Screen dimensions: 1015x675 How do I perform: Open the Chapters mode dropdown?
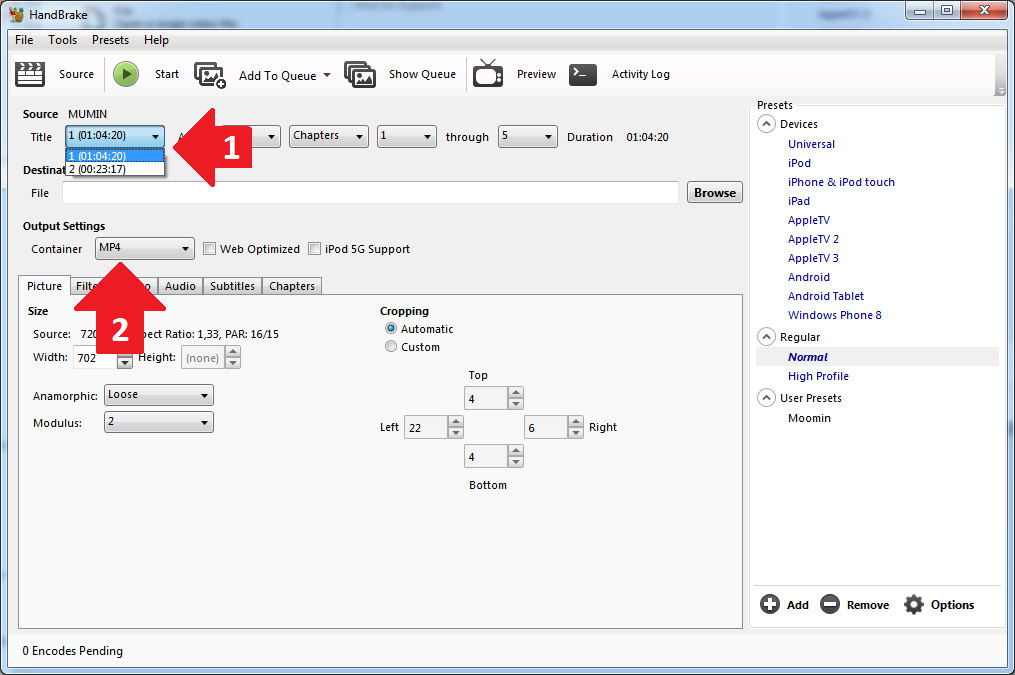pos(329,136)
